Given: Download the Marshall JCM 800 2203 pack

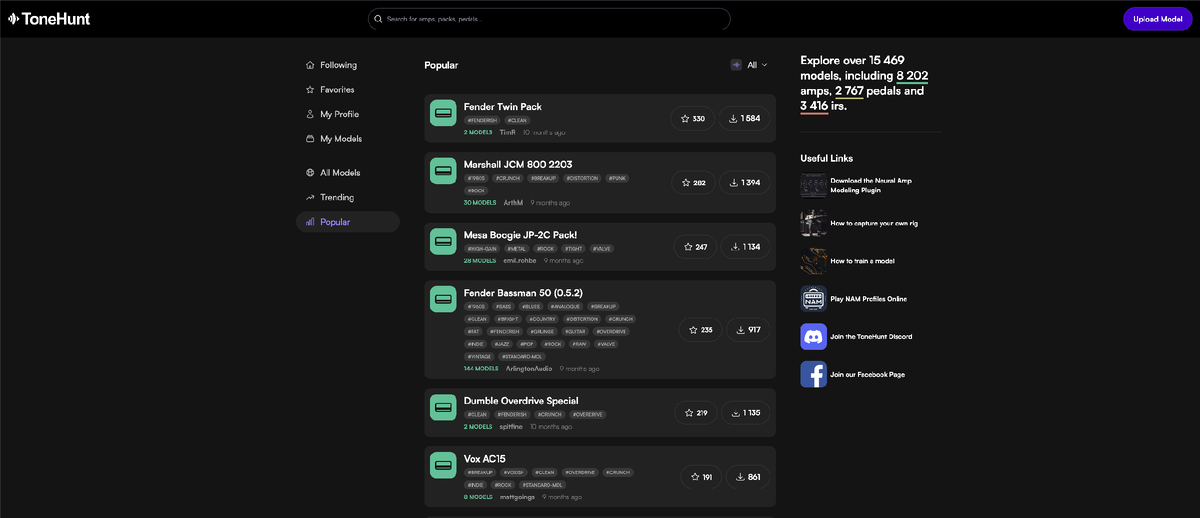Looking at the screenshot, I should (744, 182).
